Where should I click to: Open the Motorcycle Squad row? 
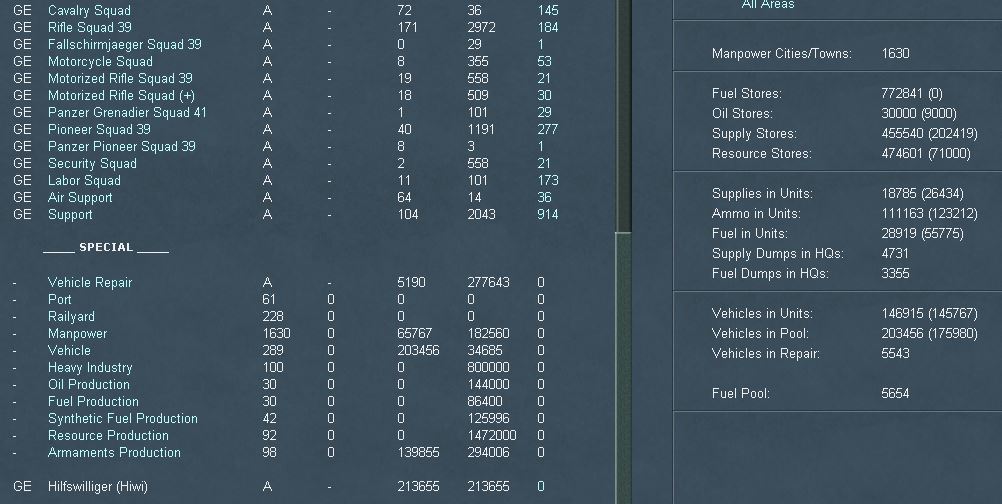coord(100,61)
